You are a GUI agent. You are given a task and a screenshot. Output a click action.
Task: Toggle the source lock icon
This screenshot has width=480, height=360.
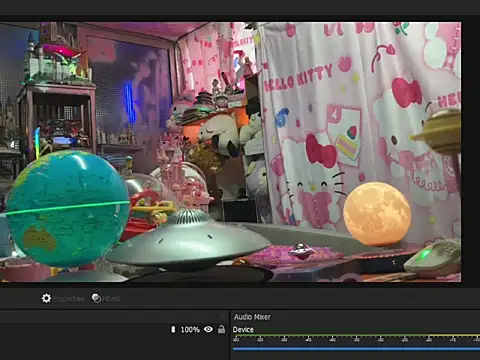[x=221, y=329]
